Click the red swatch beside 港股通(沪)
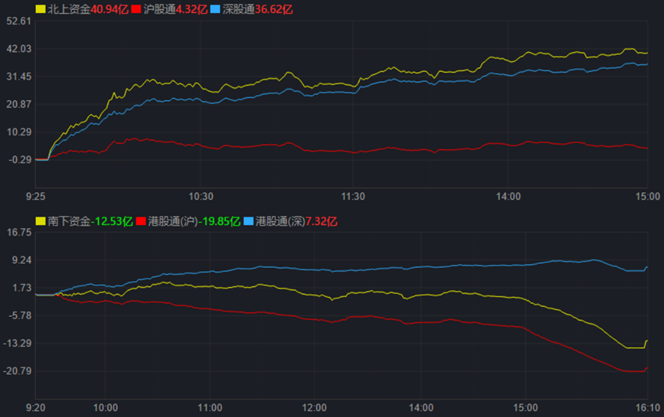Viewport: 664px width, 417px height. click(x=141, y=220)
